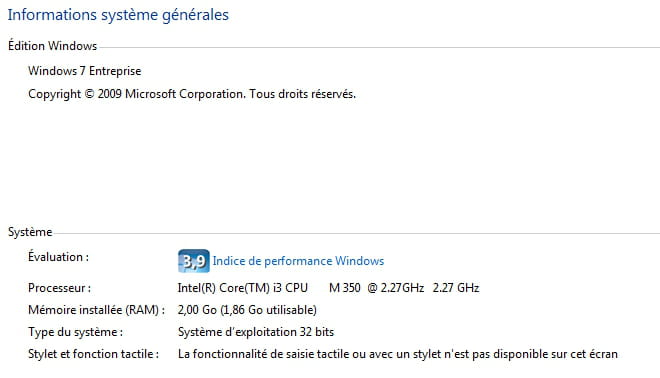This screenshot has width=660, height=378.
Task: Click the Microsoft Corporation copyright line
Action: click(x=192, y=94)
